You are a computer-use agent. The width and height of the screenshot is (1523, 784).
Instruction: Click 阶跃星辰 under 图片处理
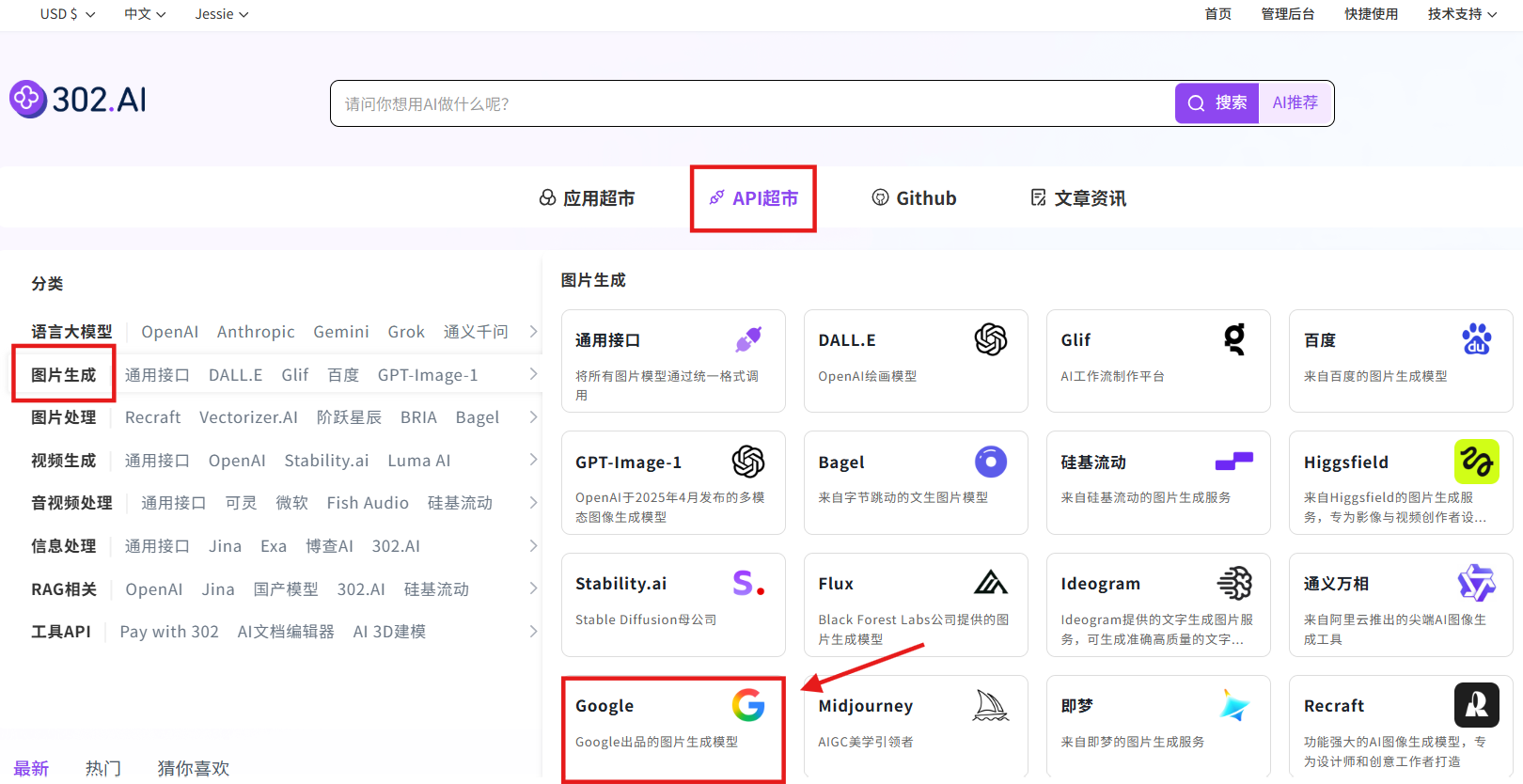pyautogui.click(x=349, y=416)
